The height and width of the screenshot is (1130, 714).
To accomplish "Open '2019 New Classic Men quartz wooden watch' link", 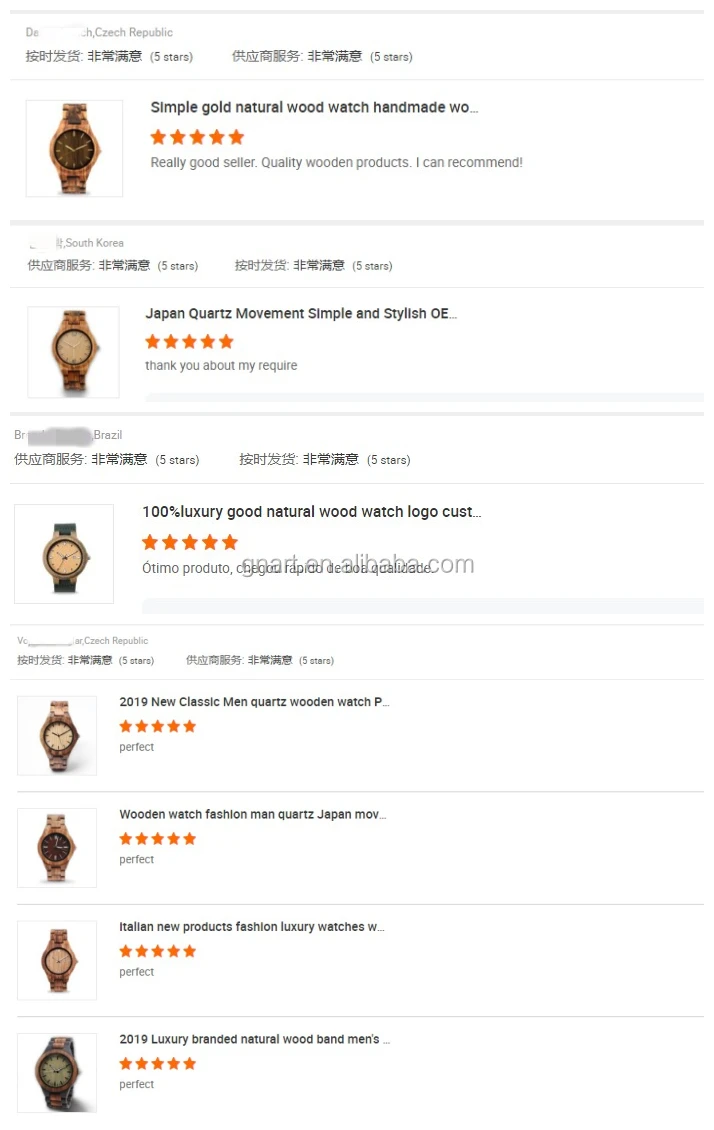I will [x=254, y=702].
